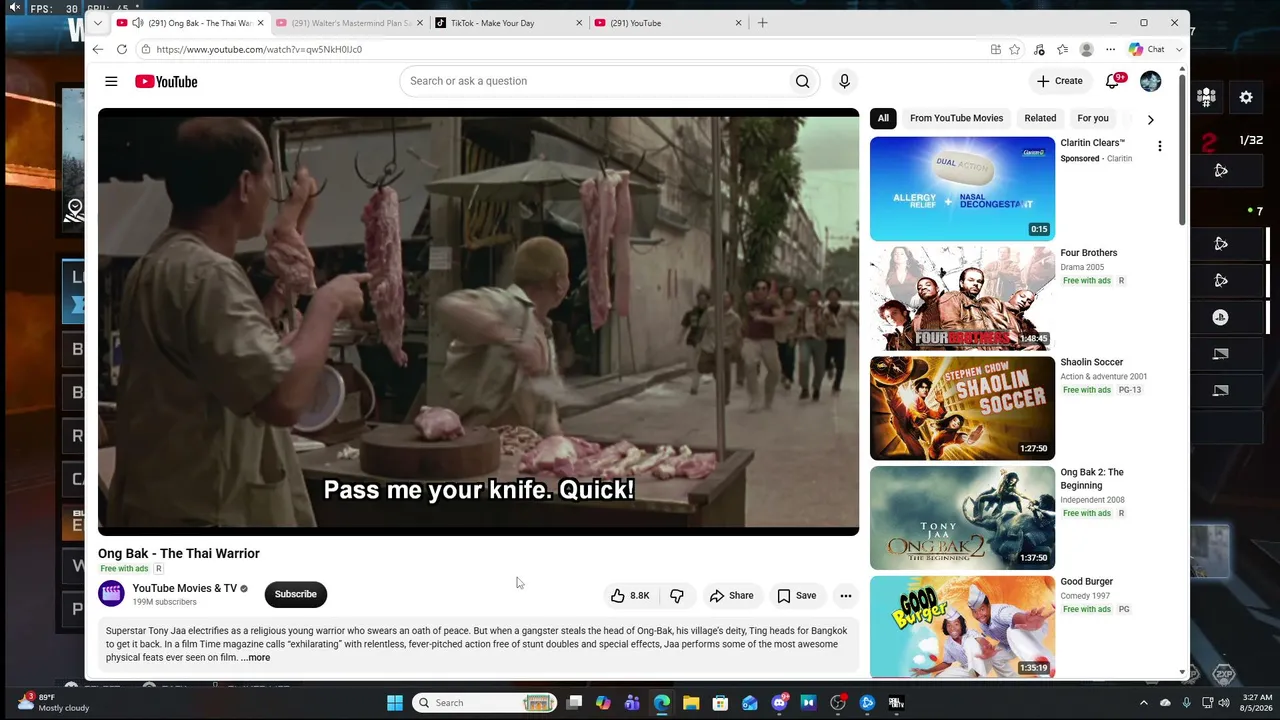Select the All filter chip
The height and width of the screenshot is (720, 1280).
(x=883, y=118)
